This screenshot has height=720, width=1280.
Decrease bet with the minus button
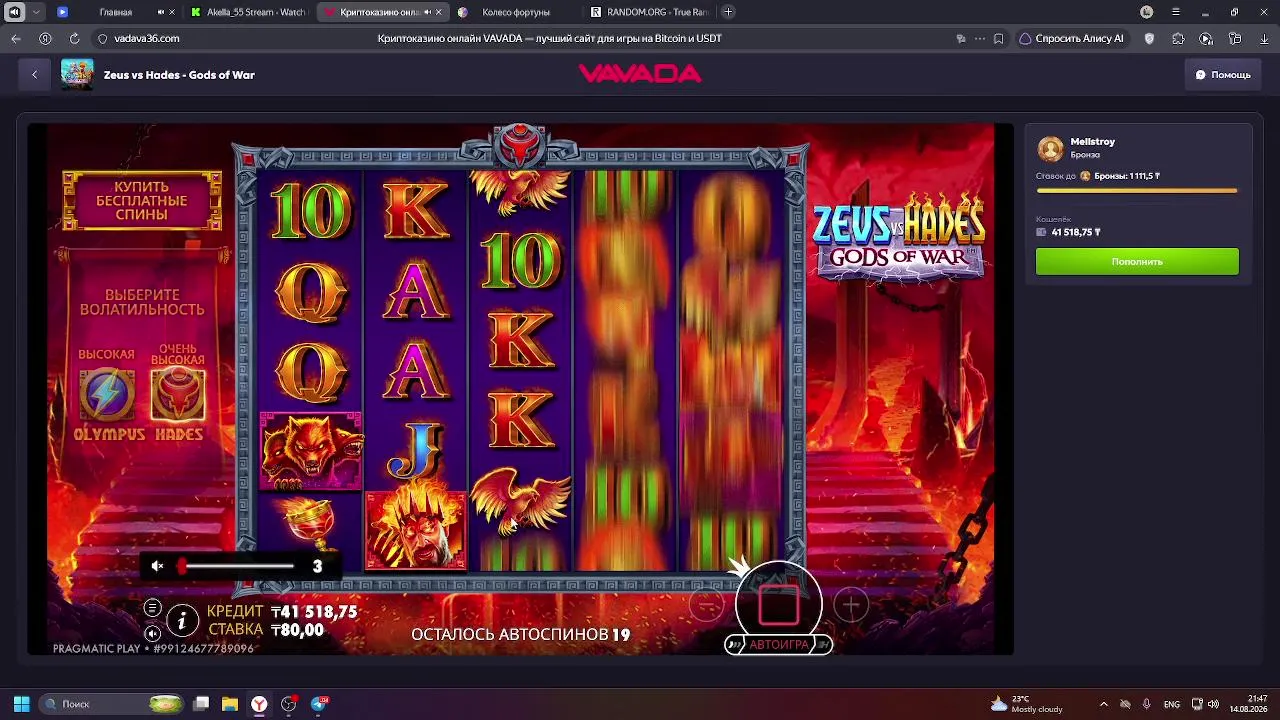707,605
